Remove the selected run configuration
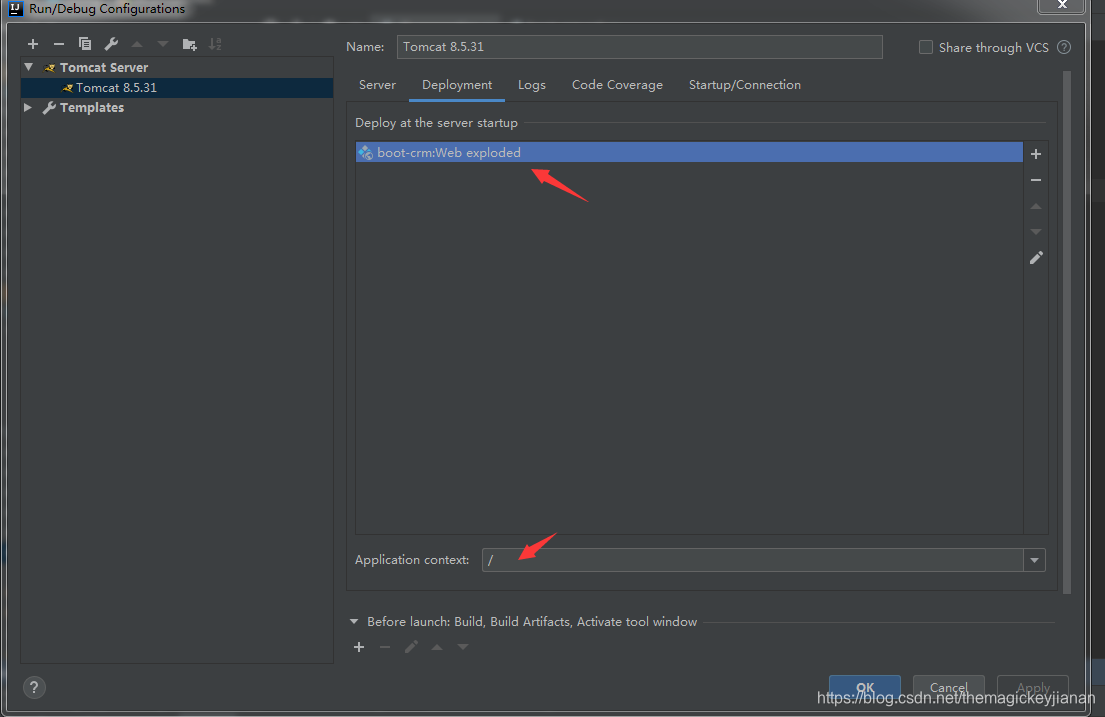This screenshot has width=1105, height=717. tap(58, 44)
